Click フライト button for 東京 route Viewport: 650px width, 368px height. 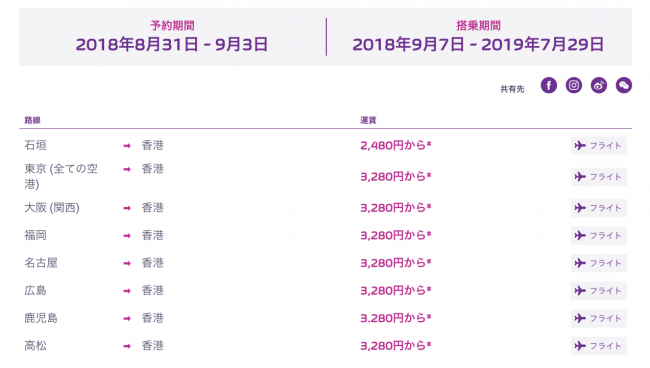[599, 177]
